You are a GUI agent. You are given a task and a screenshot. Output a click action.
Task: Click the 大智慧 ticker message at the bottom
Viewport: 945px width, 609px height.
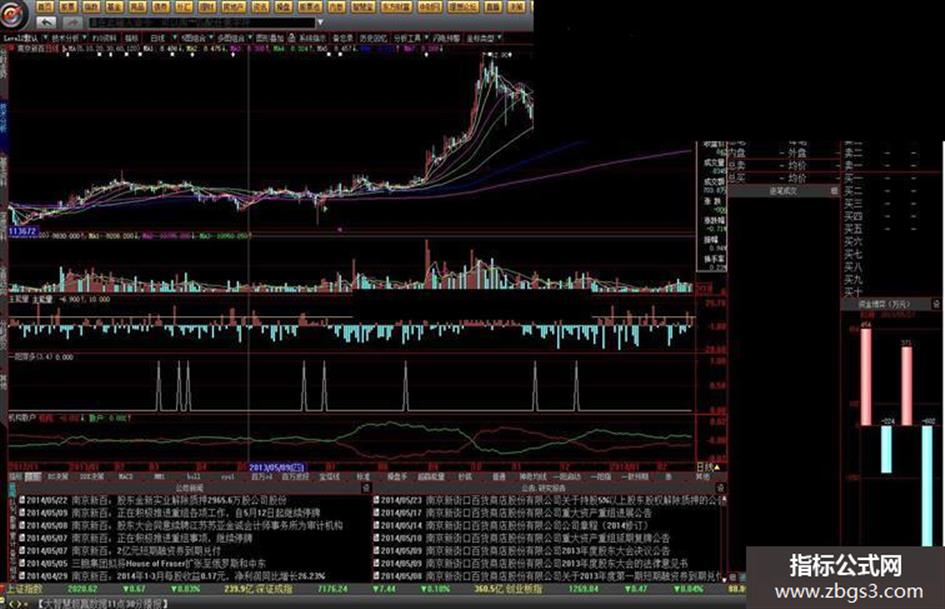(x=102, y=603)
